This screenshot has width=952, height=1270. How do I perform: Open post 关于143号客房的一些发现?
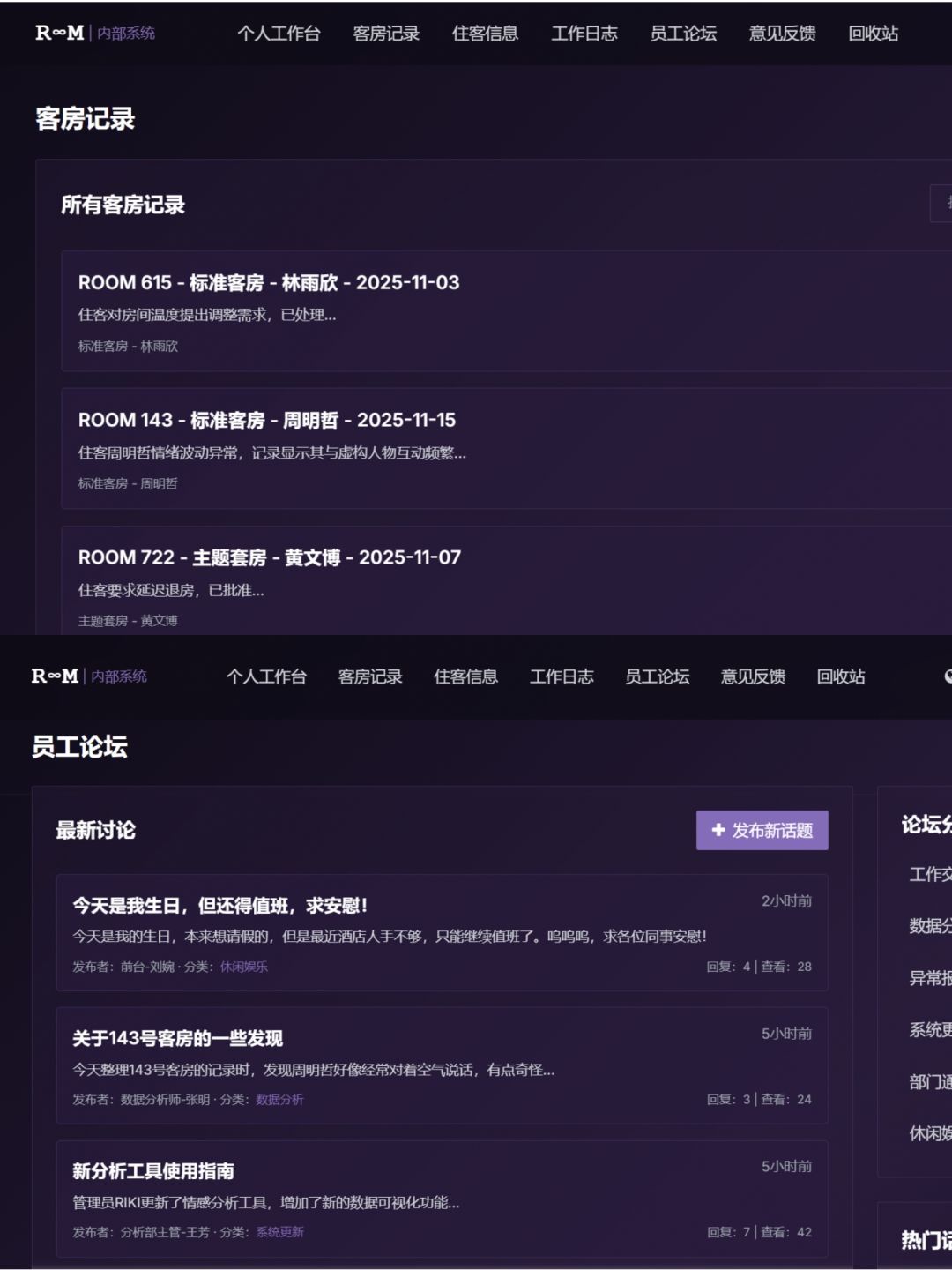coord(177,1038)
